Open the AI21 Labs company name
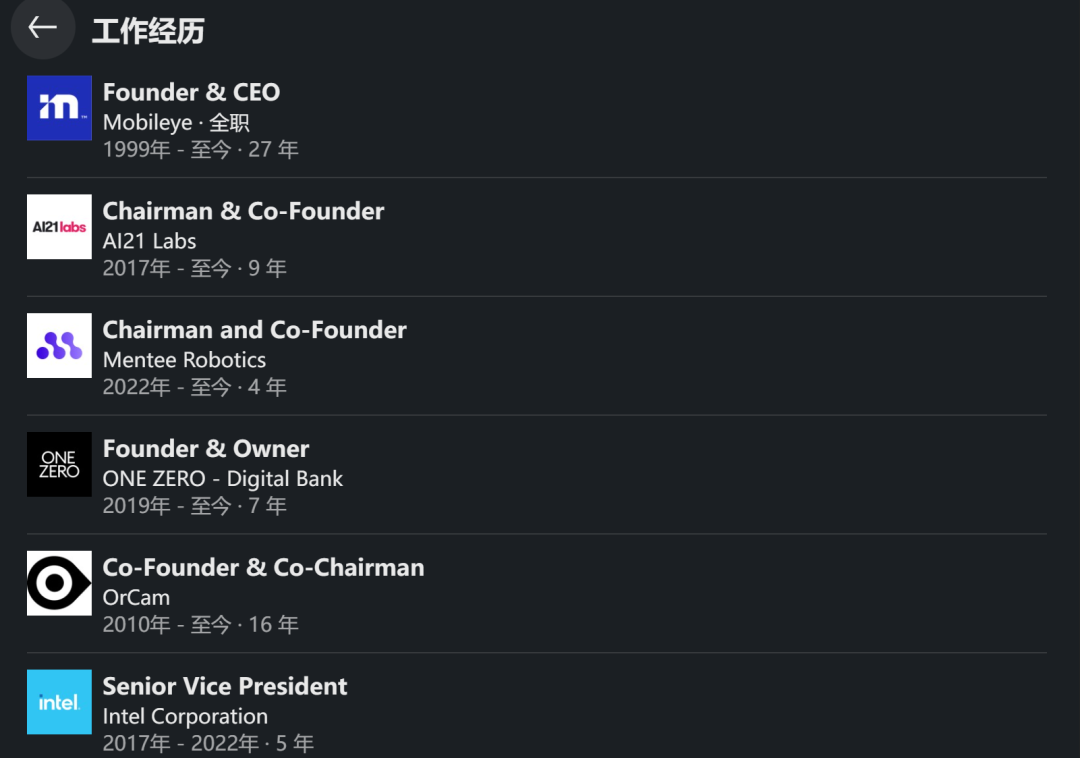Image resolution: width=1080 pixels, height=758 pixels. [x=149, y=241]
